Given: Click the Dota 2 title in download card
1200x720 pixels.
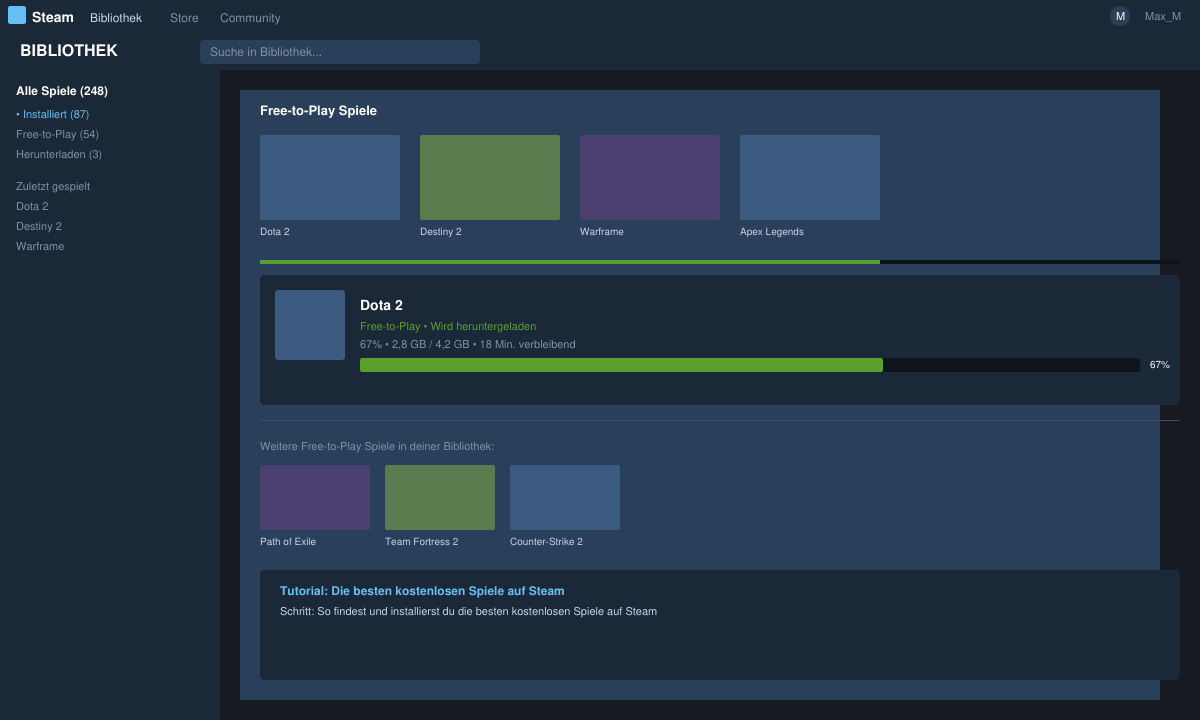Looking at the screenshot, I should pyautogui.click(x=381, y=305).
